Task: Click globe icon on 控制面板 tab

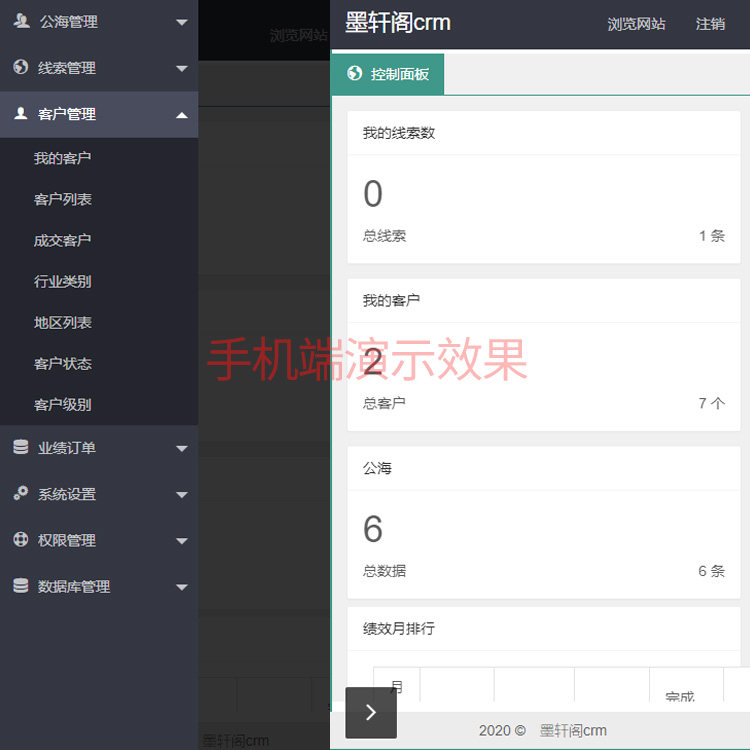Action: click(354, 73)
